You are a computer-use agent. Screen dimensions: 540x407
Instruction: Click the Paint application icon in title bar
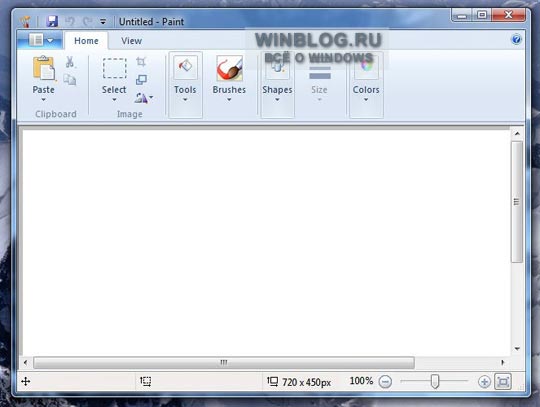(x=25, y=22)
